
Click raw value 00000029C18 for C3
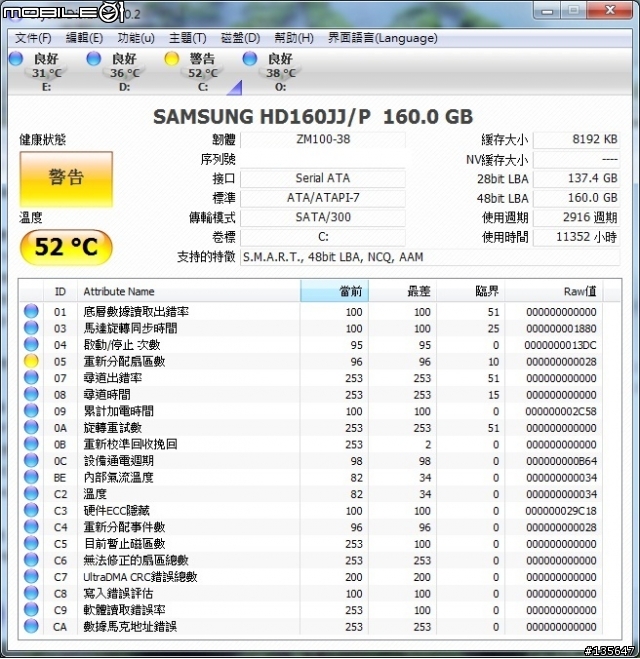561,511
